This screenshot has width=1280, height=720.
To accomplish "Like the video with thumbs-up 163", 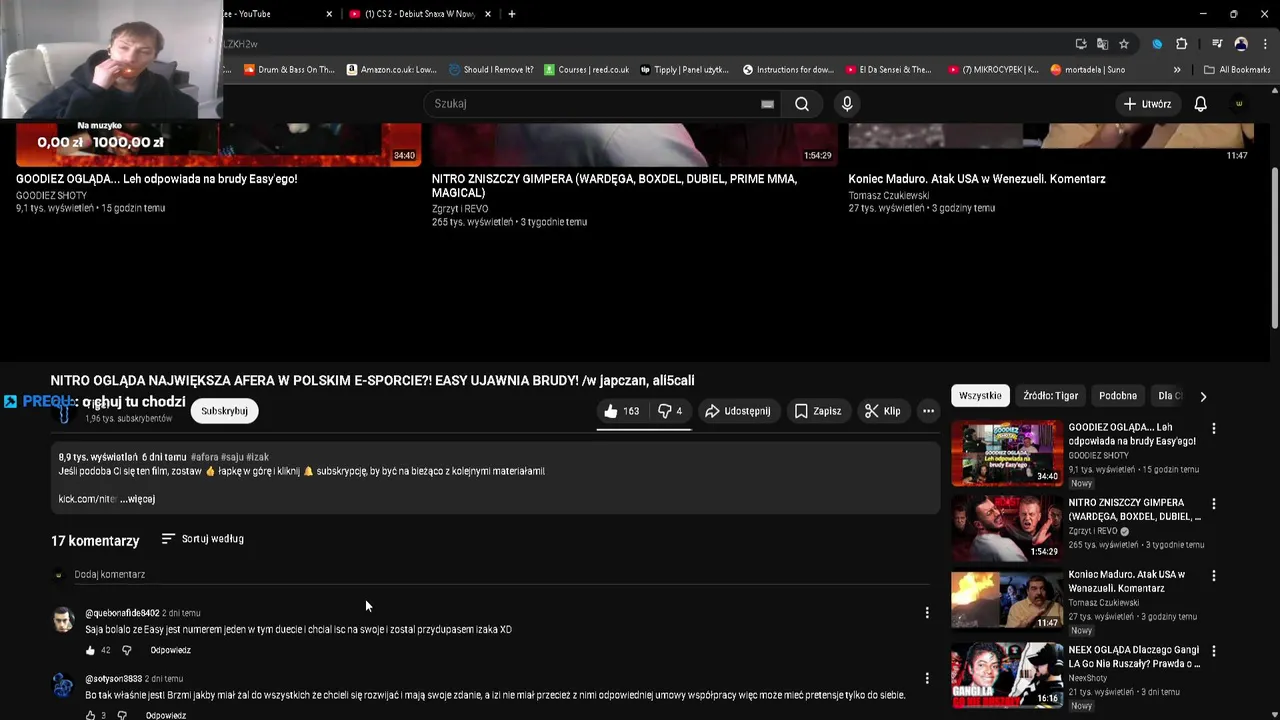I will point(621,411).
